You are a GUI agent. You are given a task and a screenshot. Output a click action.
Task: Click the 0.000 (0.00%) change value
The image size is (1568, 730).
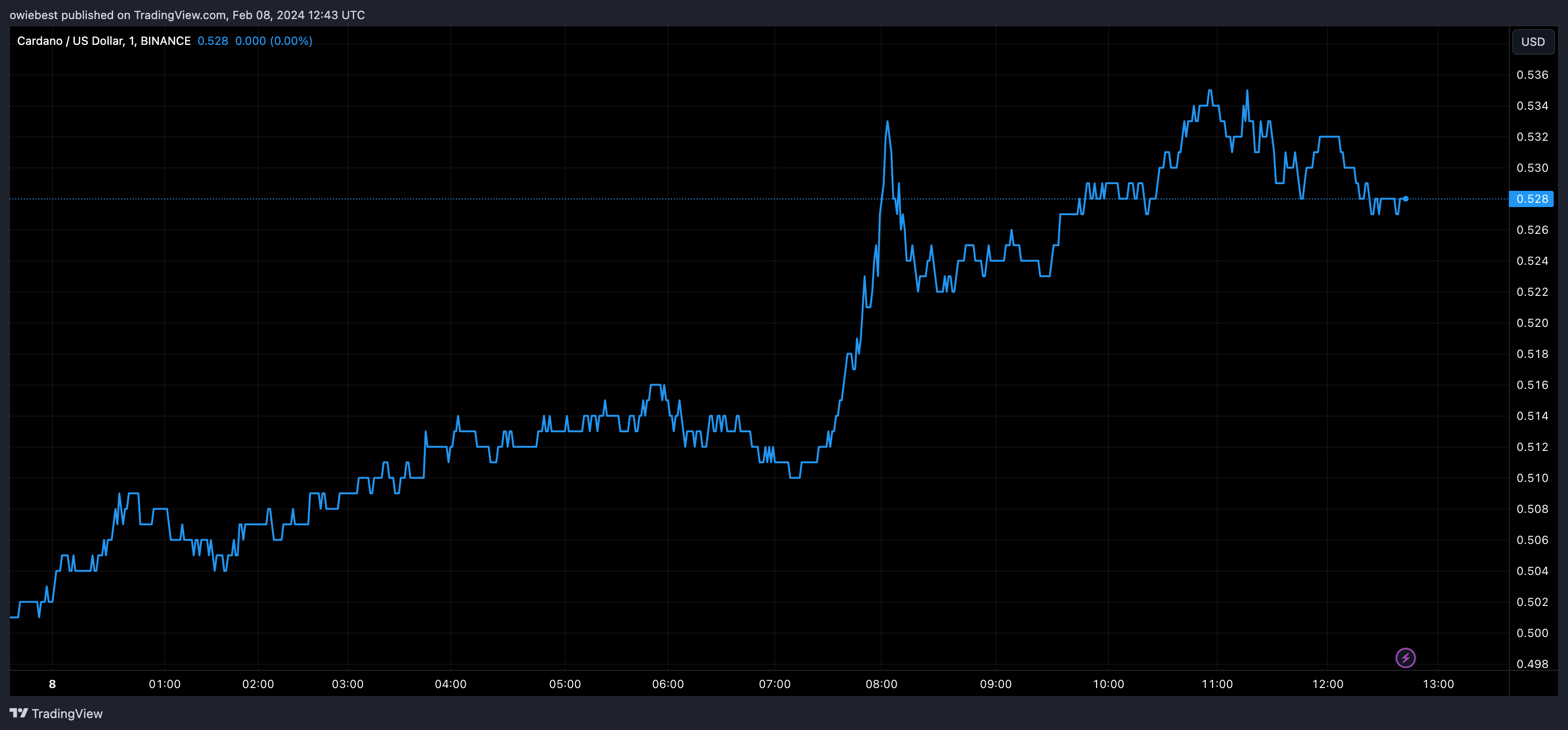(x=273, y=41)
